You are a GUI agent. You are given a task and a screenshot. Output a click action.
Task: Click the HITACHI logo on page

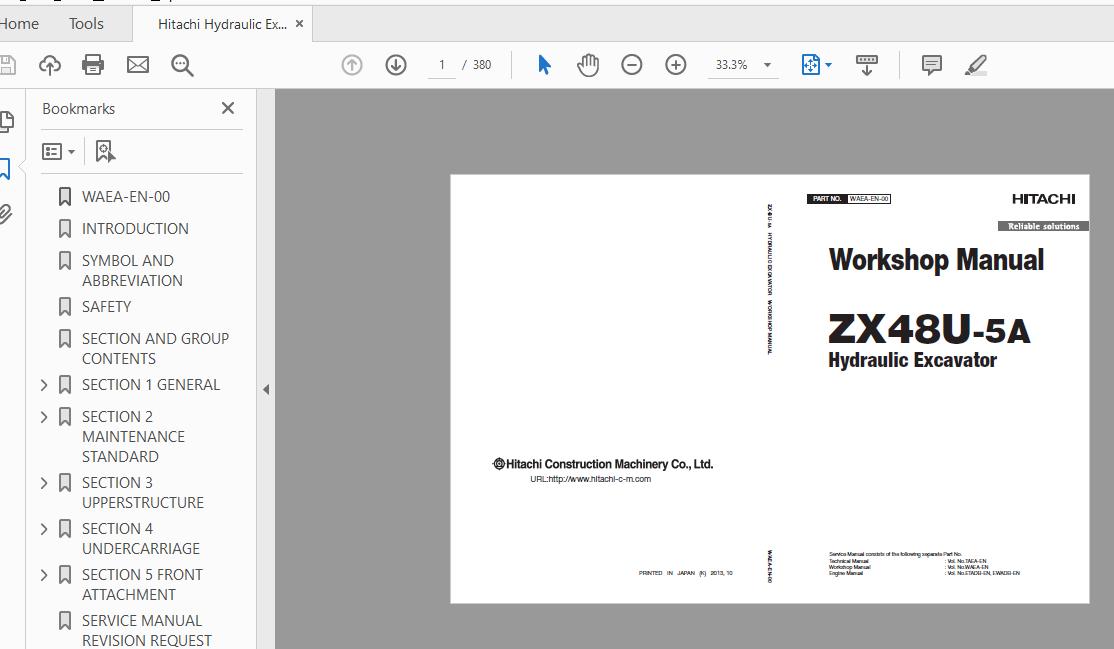click(x=1044, y=199)
